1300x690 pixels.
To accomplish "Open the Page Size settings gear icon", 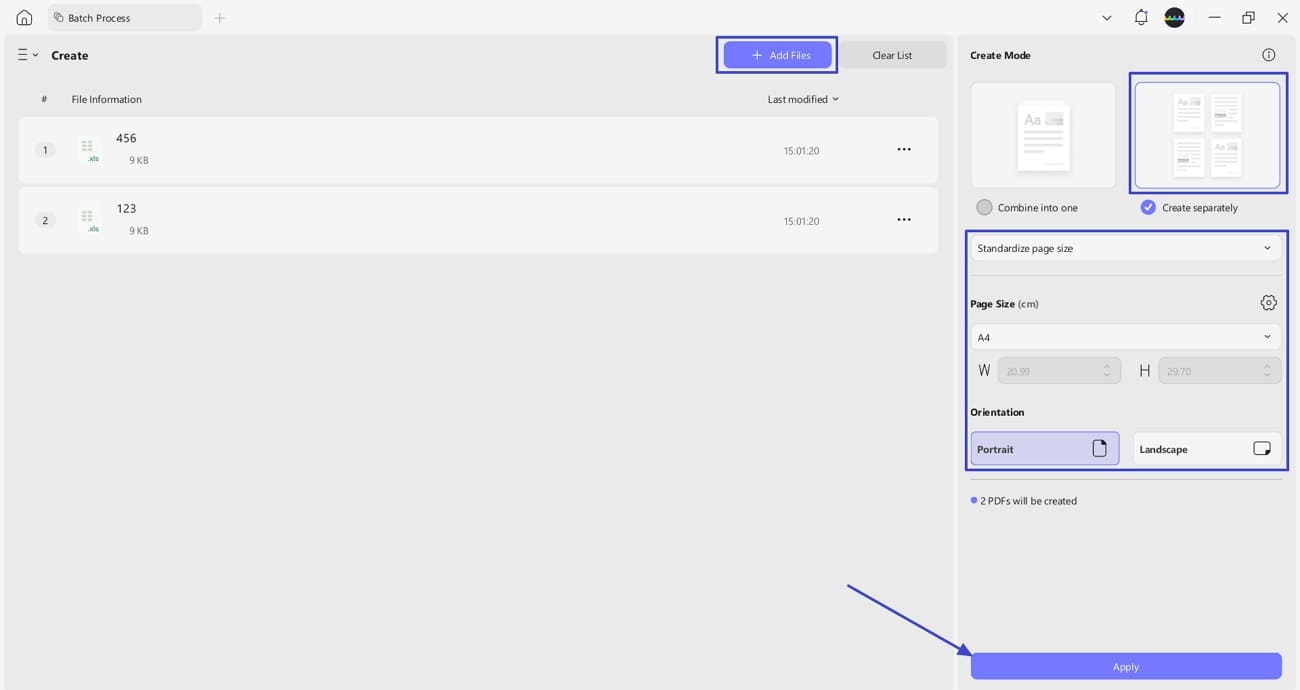I will click(x=1268, y=302).
